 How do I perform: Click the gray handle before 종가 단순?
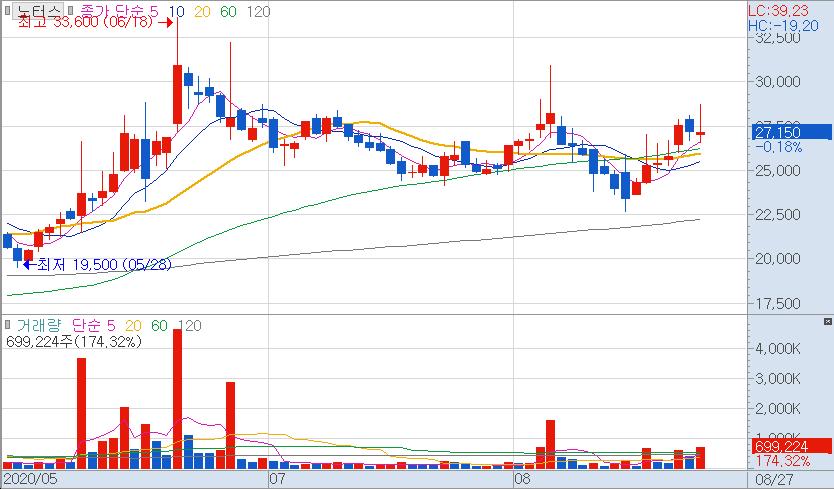[72, 10]
